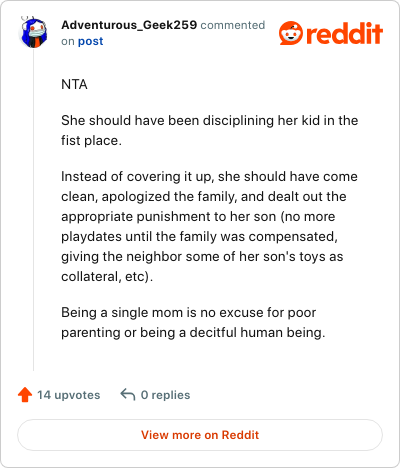
Task: Open Adventurous_Geek259's avatar image
Action: tap(33, 33)
